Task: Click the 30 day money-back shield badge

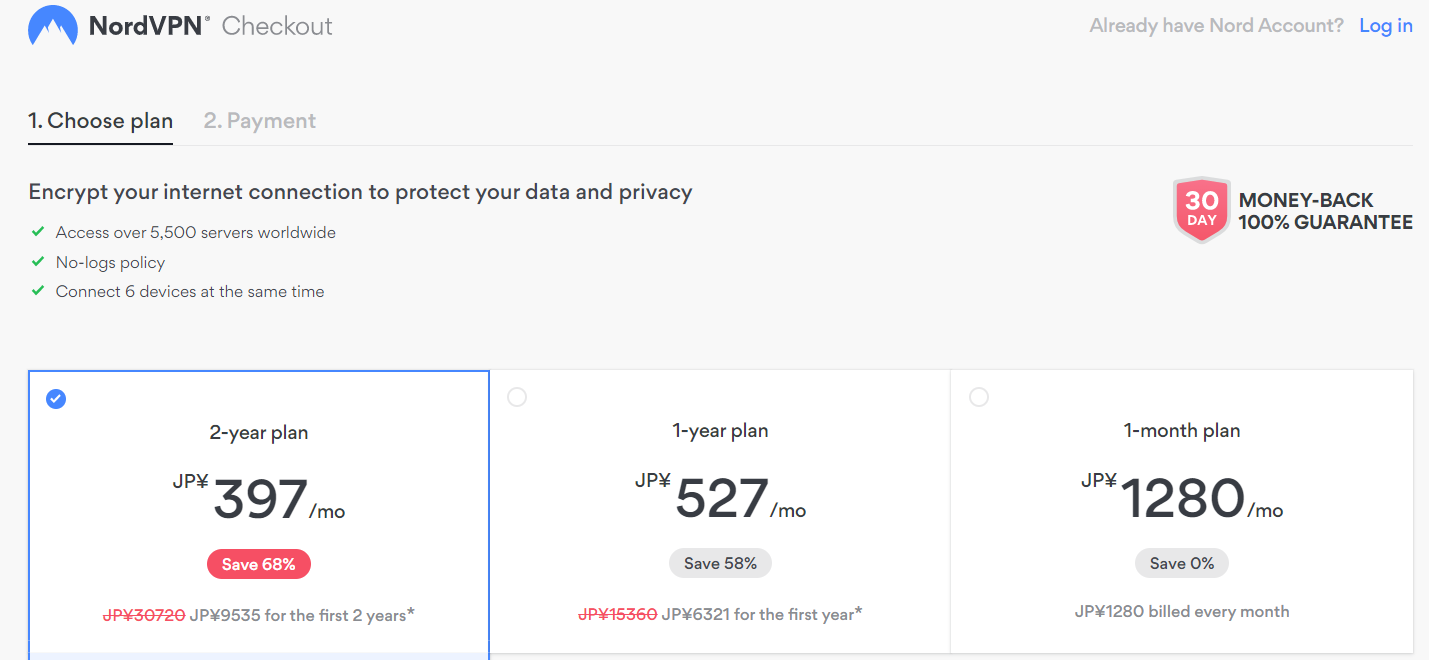Action: pos(1201,210)
